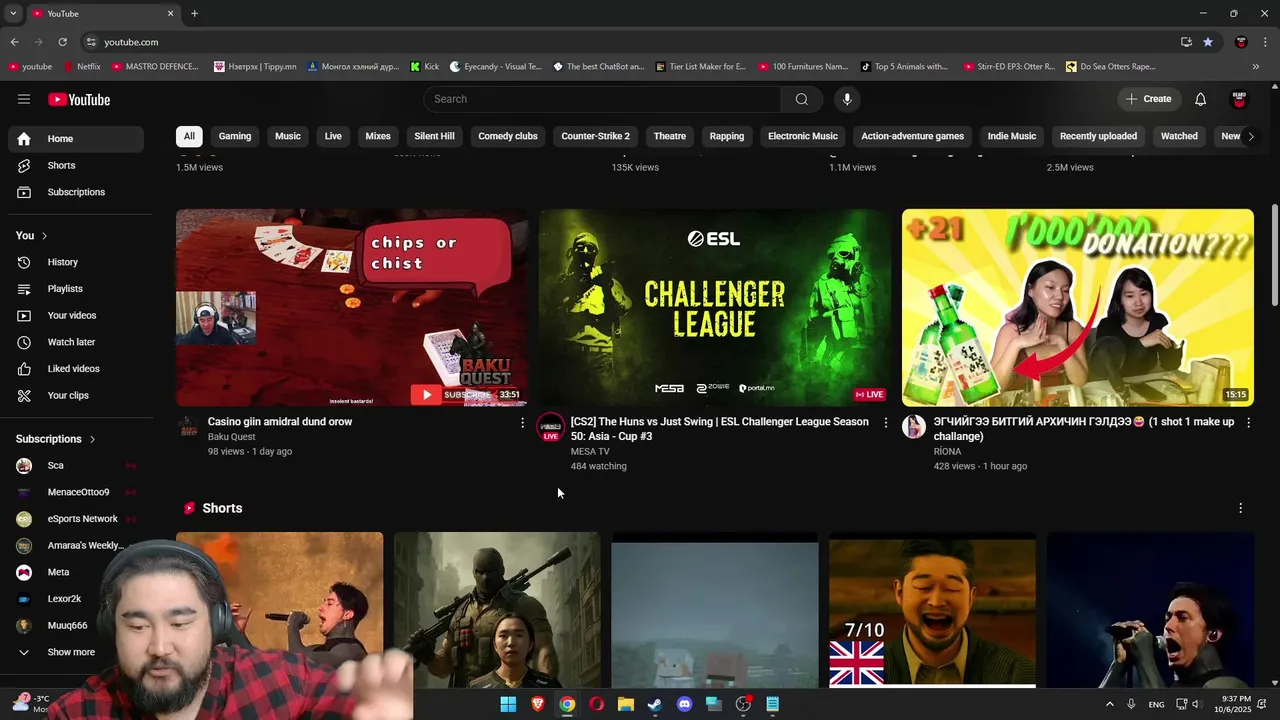The height and width of the screenshot is (720, 1280).
Task: Focus the YouTube search box
Action: [601, 99]
